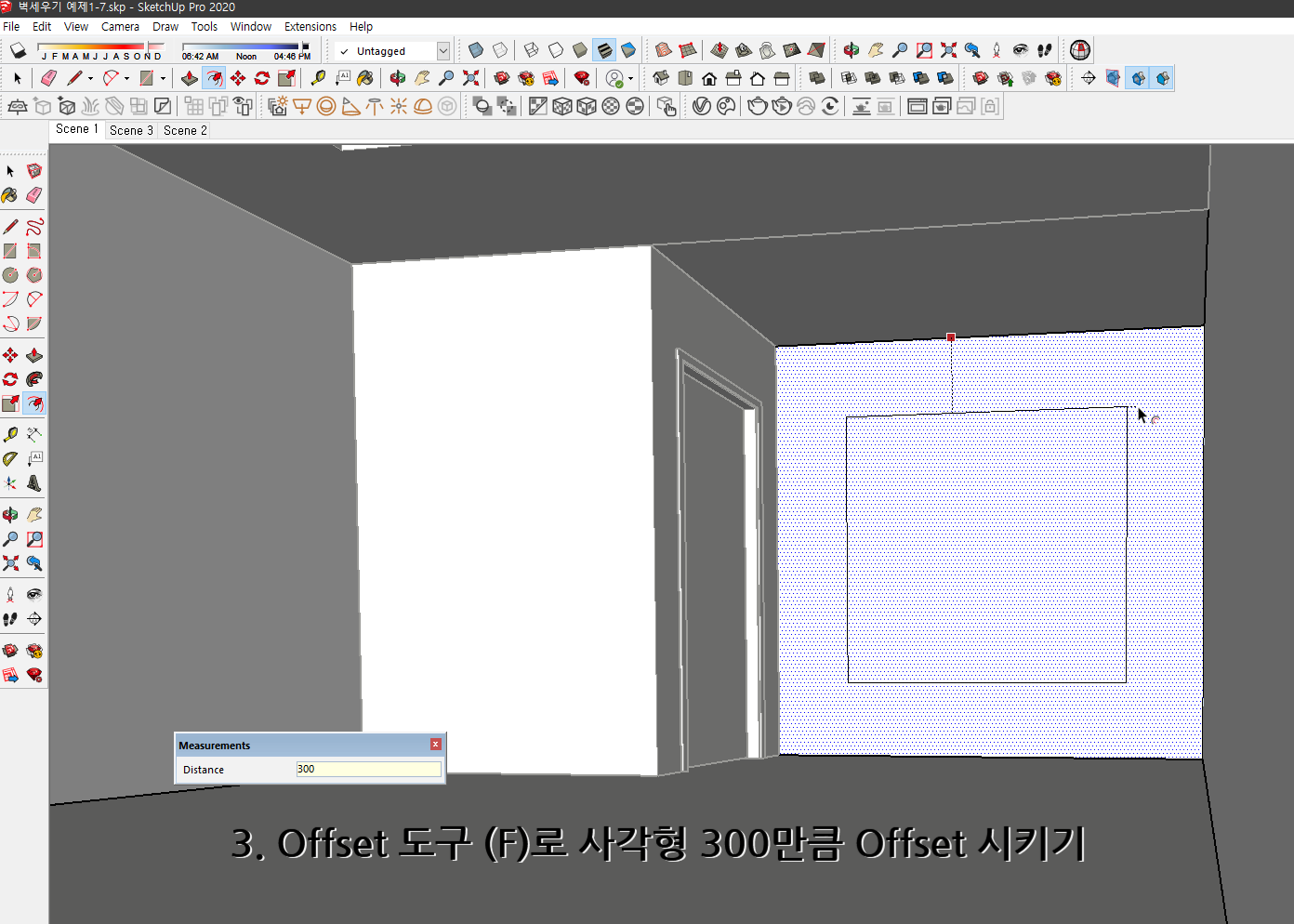The image size is (1294, 924).
Task: Select the Rectangle drawing tool
Action: (11, 250)
